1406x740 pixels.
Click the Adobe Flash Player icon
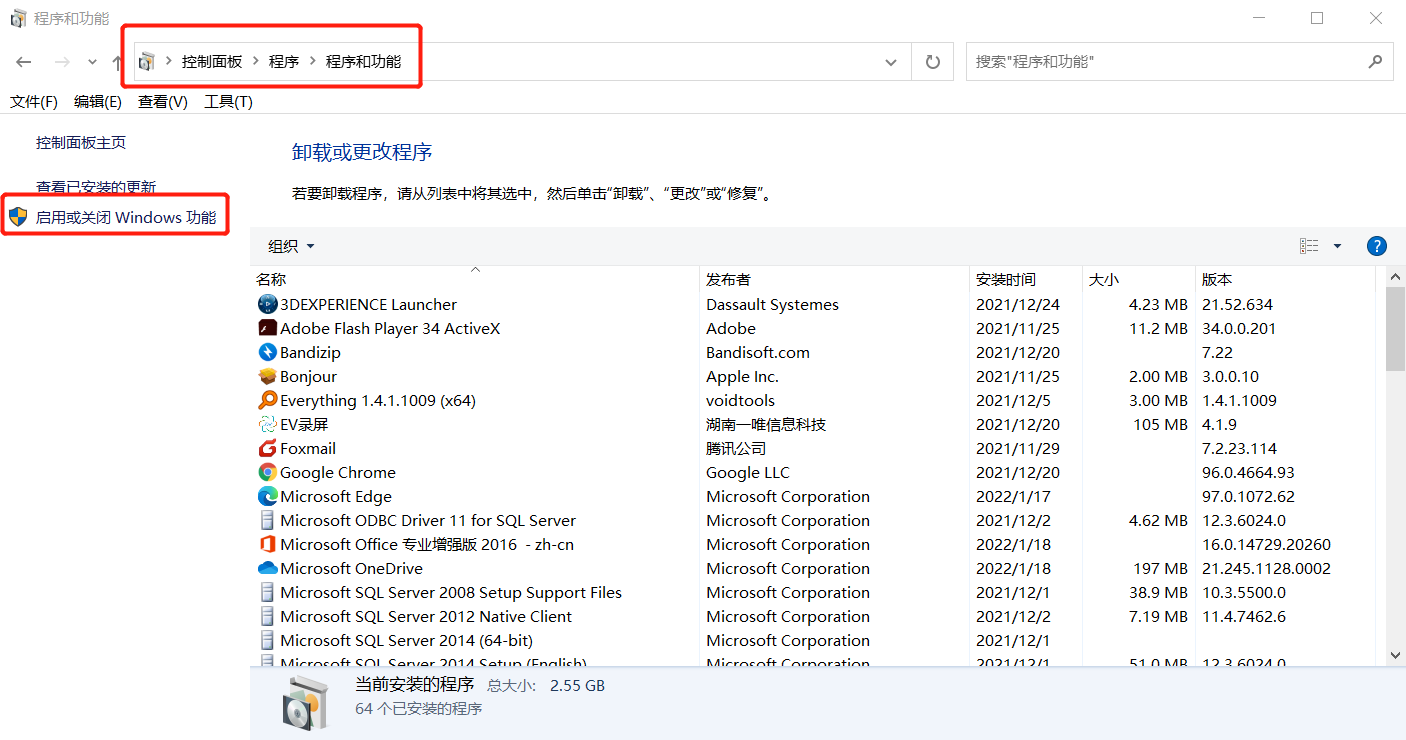(x=267, y=328)
